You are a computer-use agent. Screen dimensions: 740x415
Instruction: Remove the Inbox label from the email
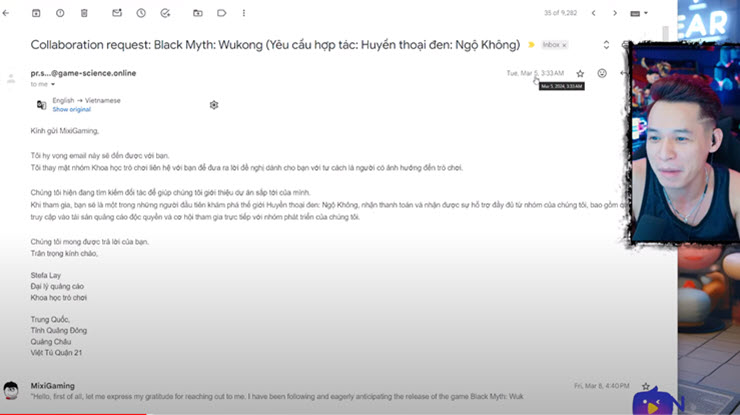[x=566, y=45]
